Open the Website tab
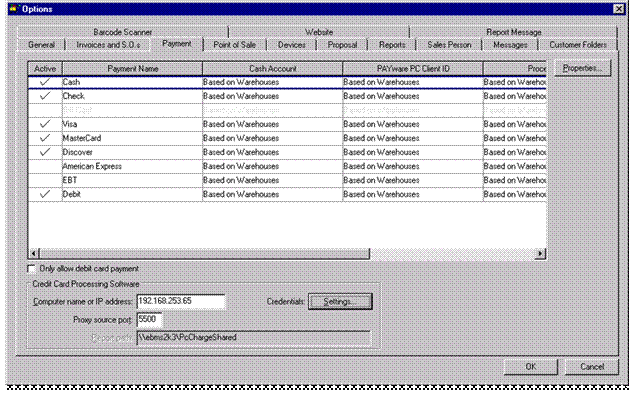 (319, 32)
